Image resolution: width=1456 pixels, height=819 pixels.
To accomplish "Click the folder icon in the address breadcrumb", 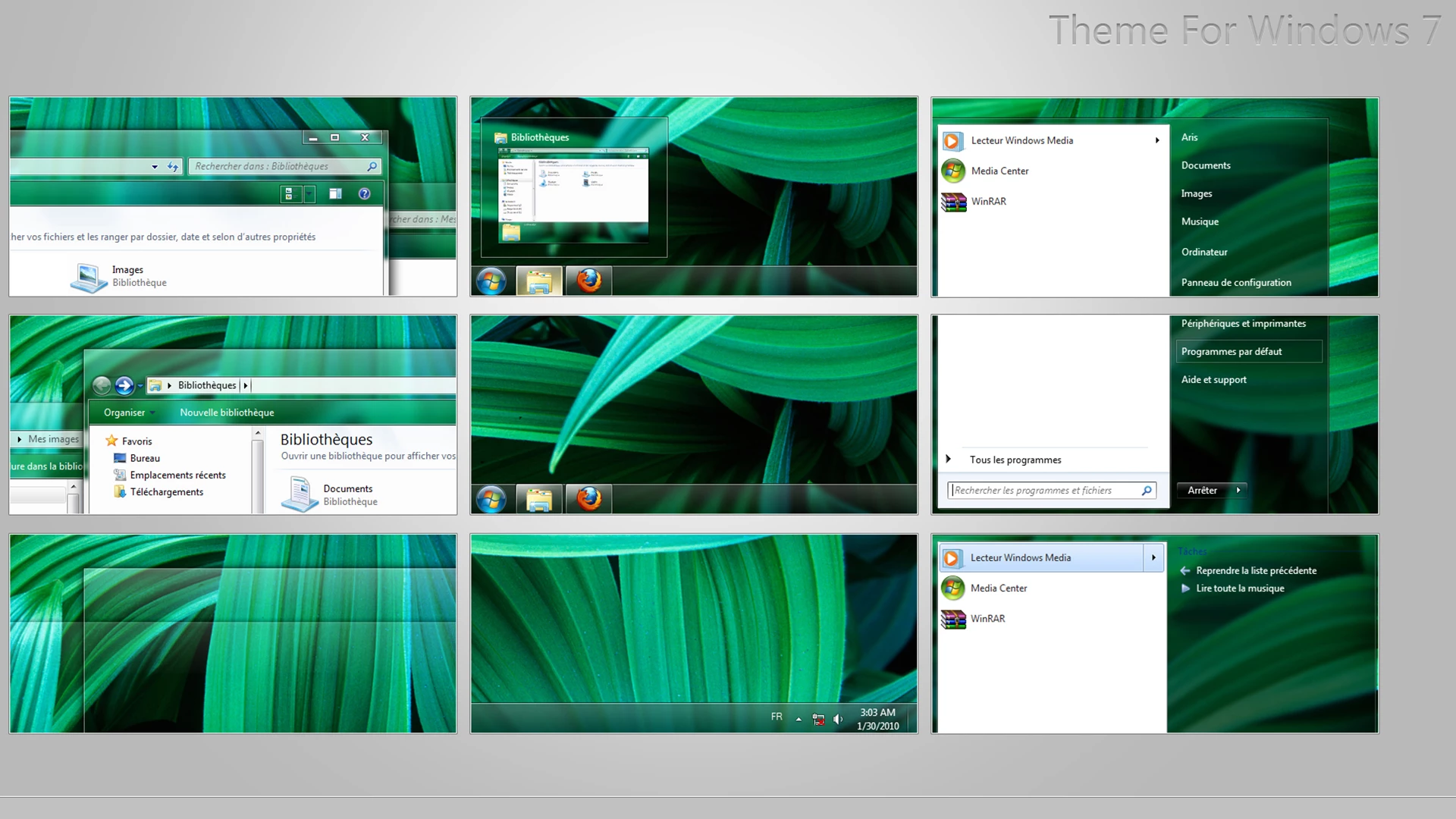I will point(155,385).
